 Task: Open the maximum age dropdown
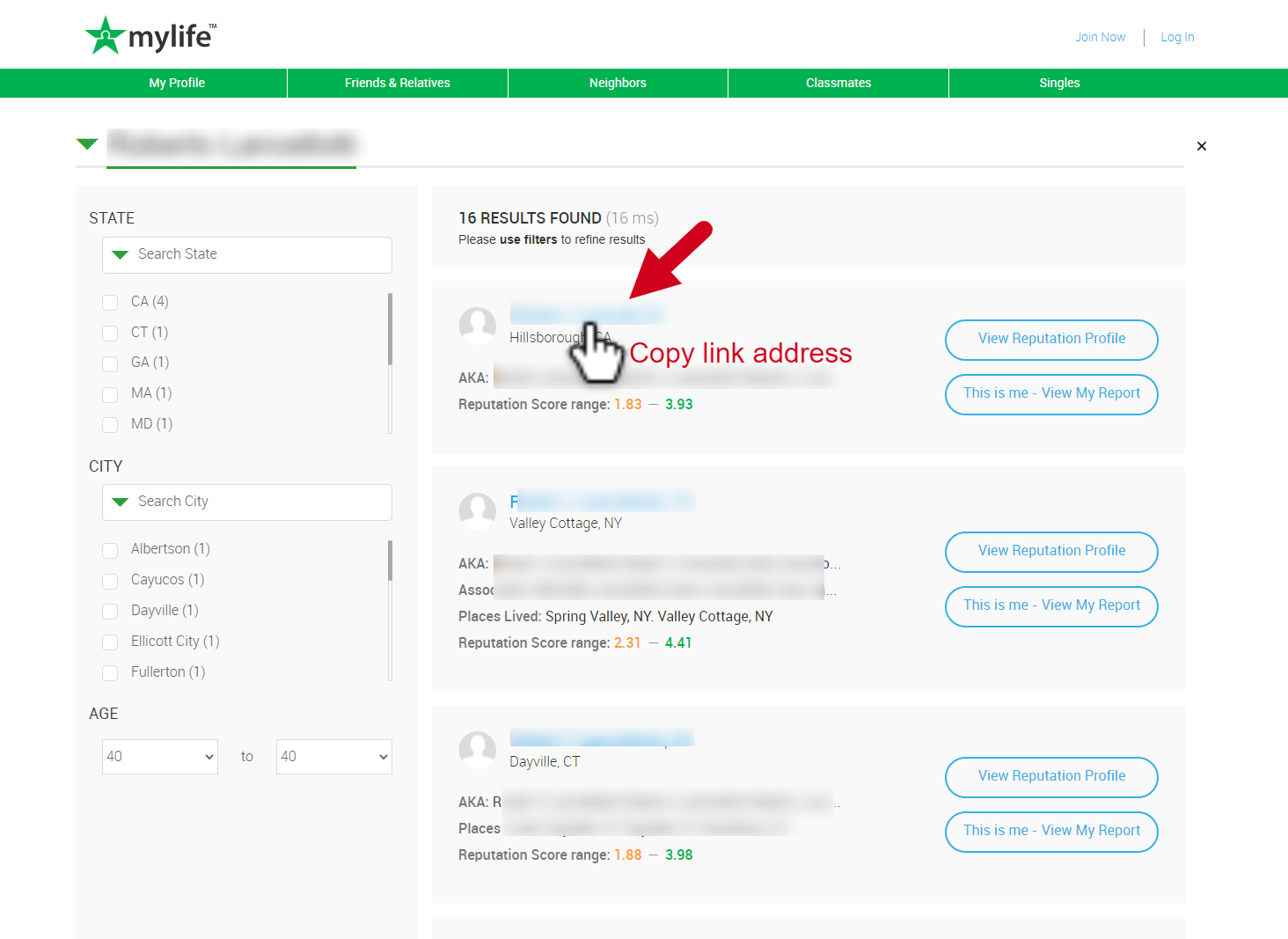(334, 757)
